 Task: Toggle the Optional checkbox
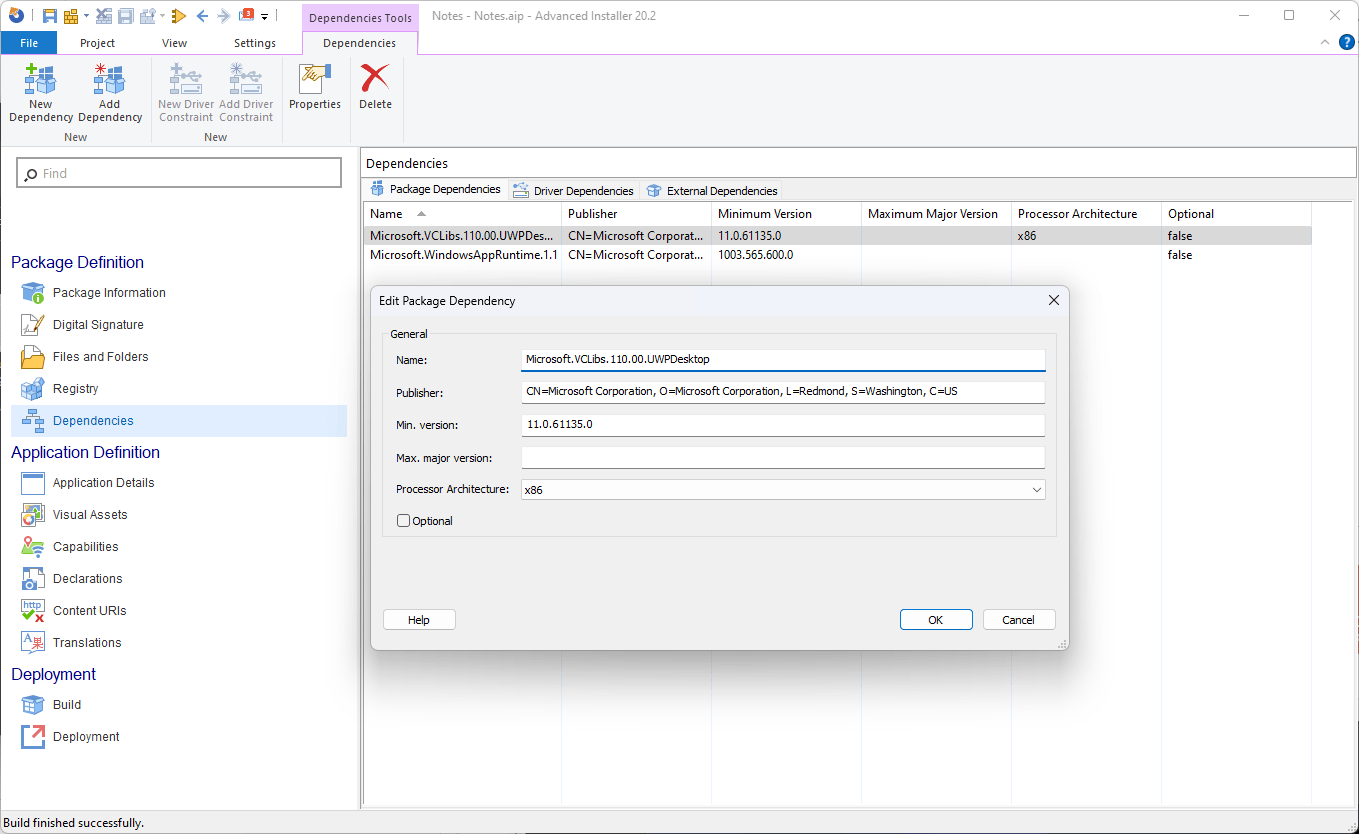pyautogui.click(x=404, y=521)
